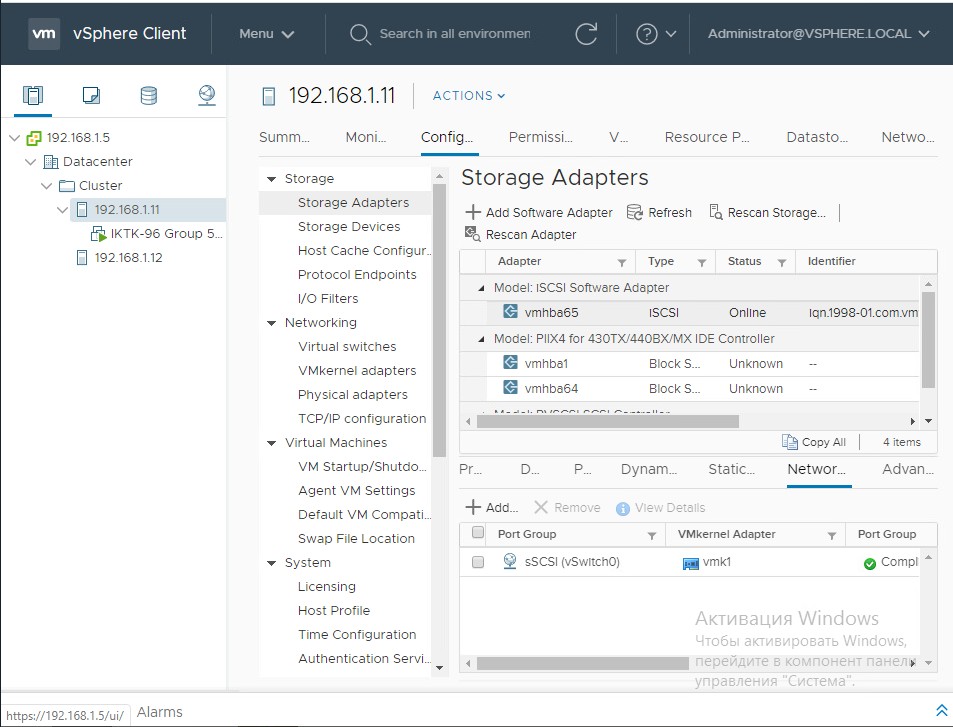The height and width of the screenshot is (727, 953).
Task: Collapse the iSCSI Software Adapter model group
Action: point(481,288)
